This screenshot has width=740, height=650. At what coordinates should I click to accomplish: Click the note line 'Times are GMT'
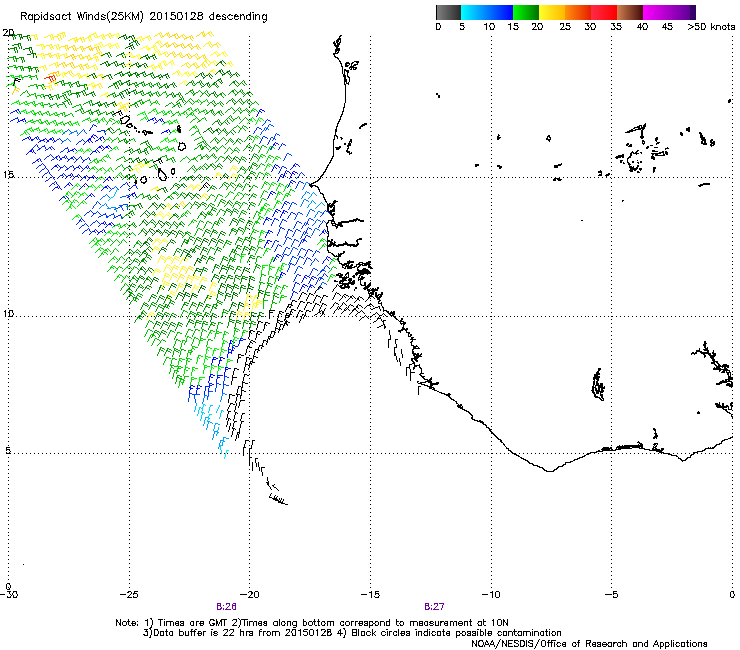point(193,623)
